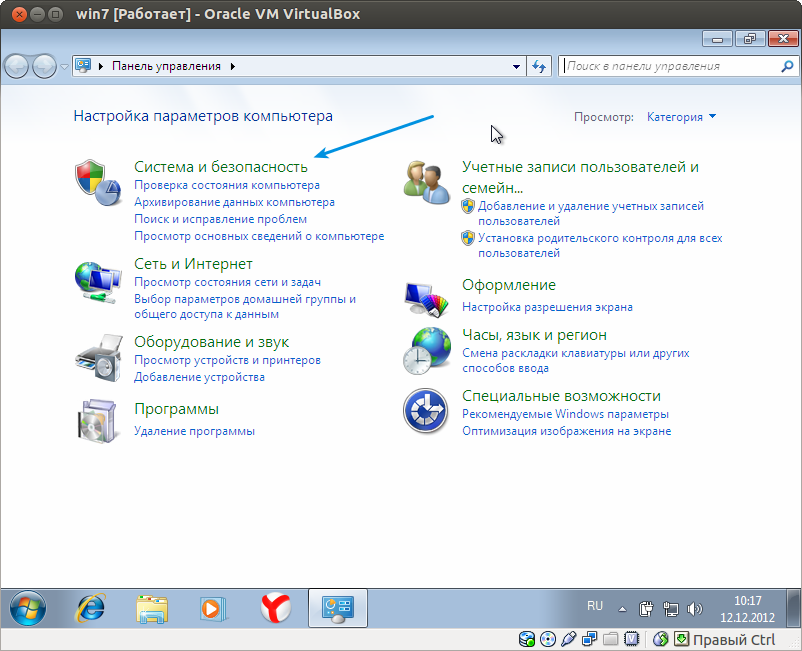Click the back navigation arrow button
The height and width of the screenshot is (651, 802).
coord(16,66)
